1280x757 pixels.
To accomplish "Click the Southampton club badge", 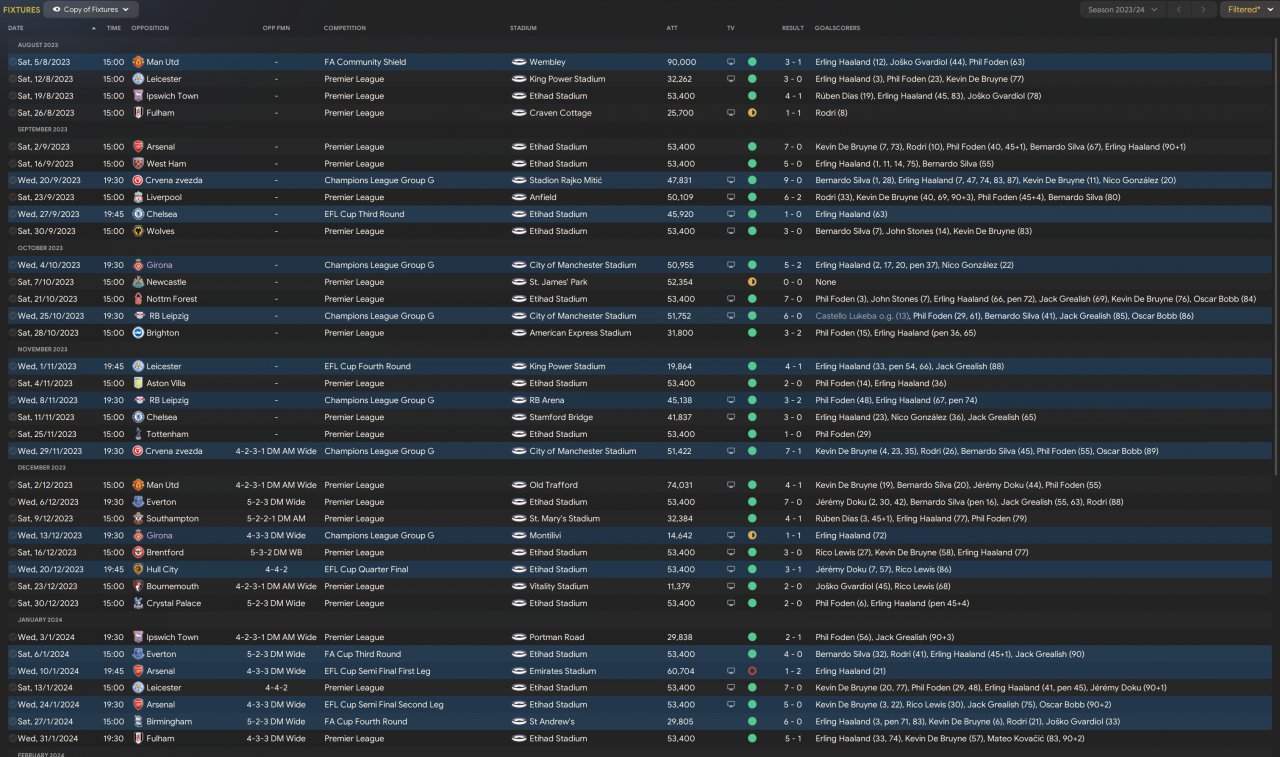I will click(138, 520).
